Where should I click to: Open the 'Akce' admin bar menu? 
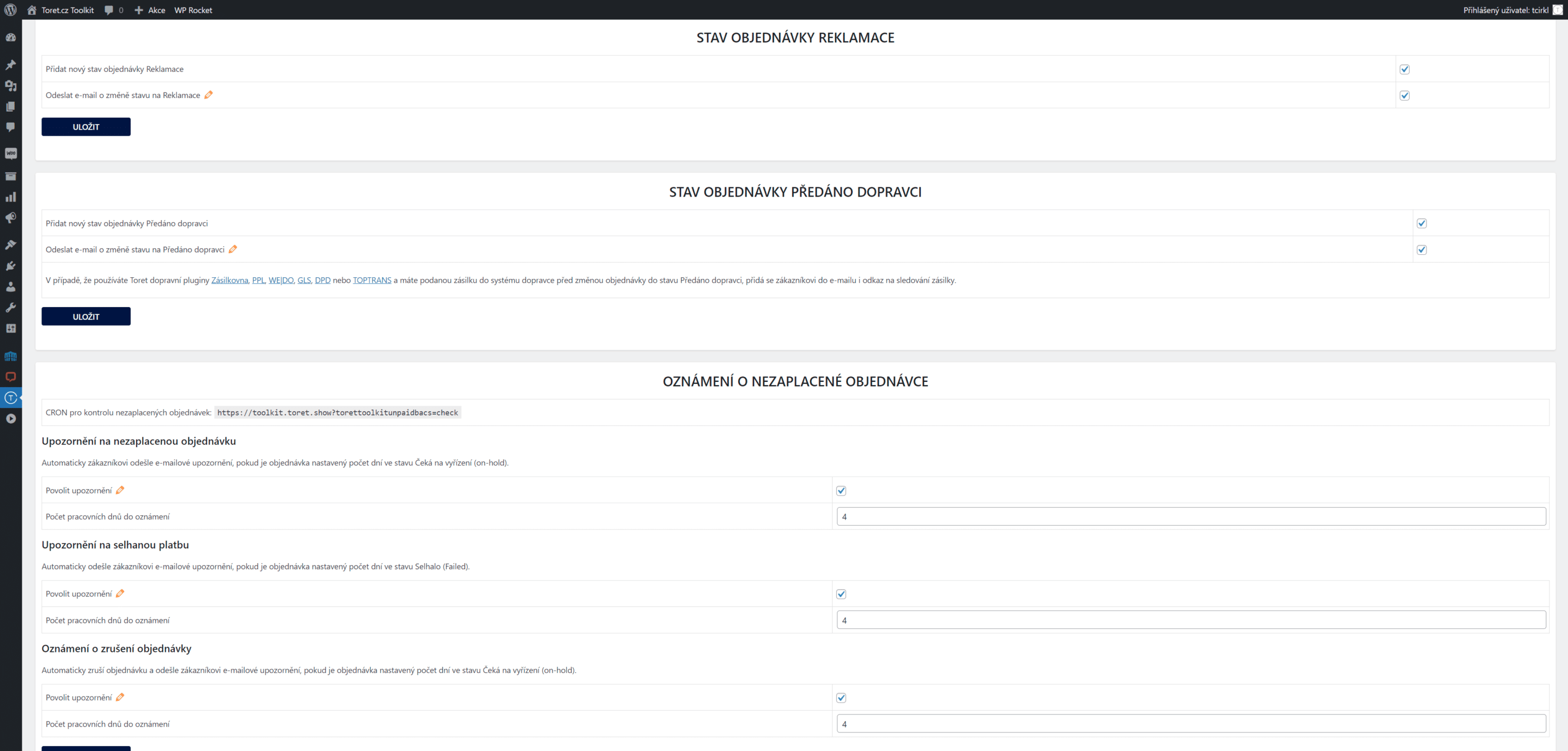coord(149,10)
